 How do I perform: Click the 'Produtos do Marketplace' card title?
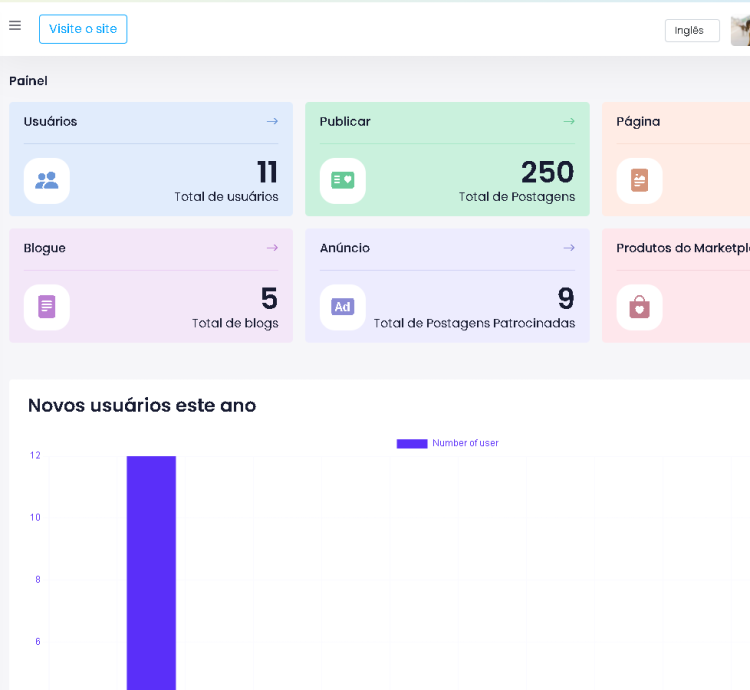(682, 247)
